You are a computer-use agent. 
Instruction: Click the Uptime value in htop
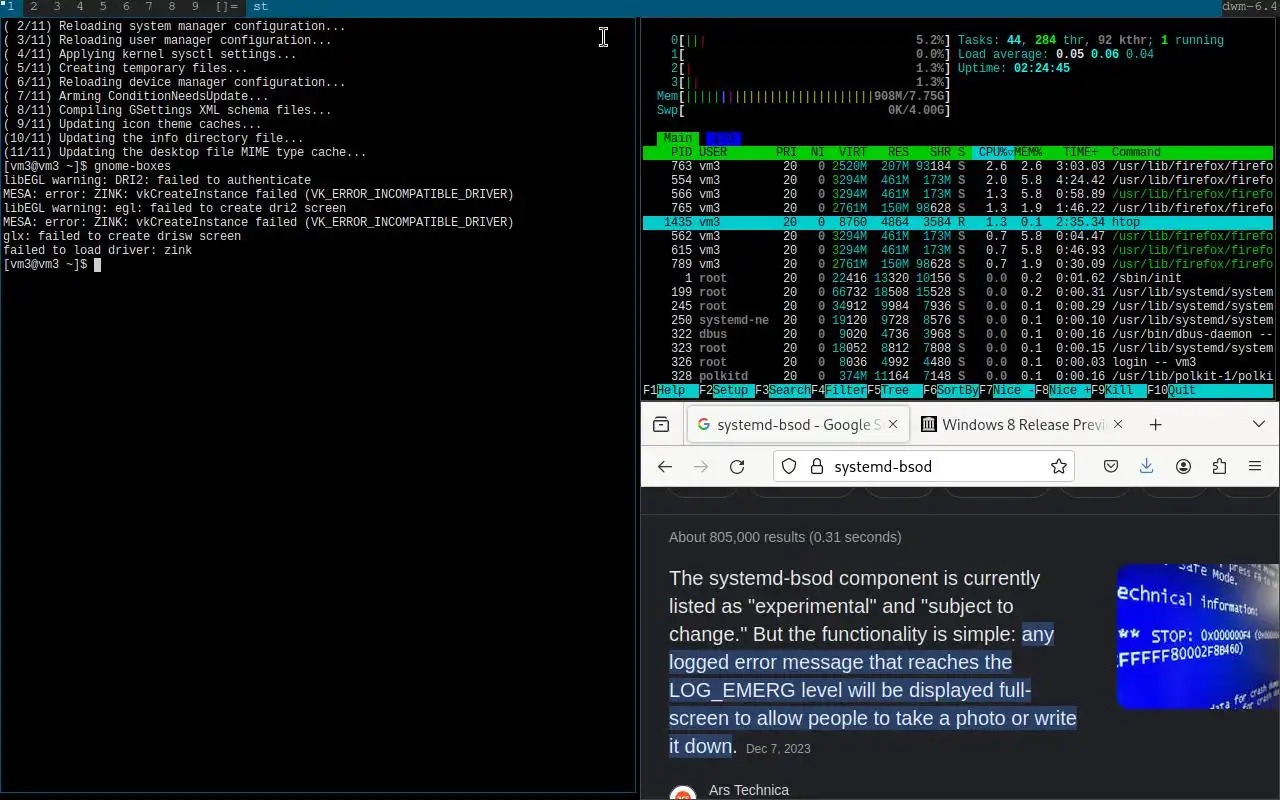[1042, 68]
